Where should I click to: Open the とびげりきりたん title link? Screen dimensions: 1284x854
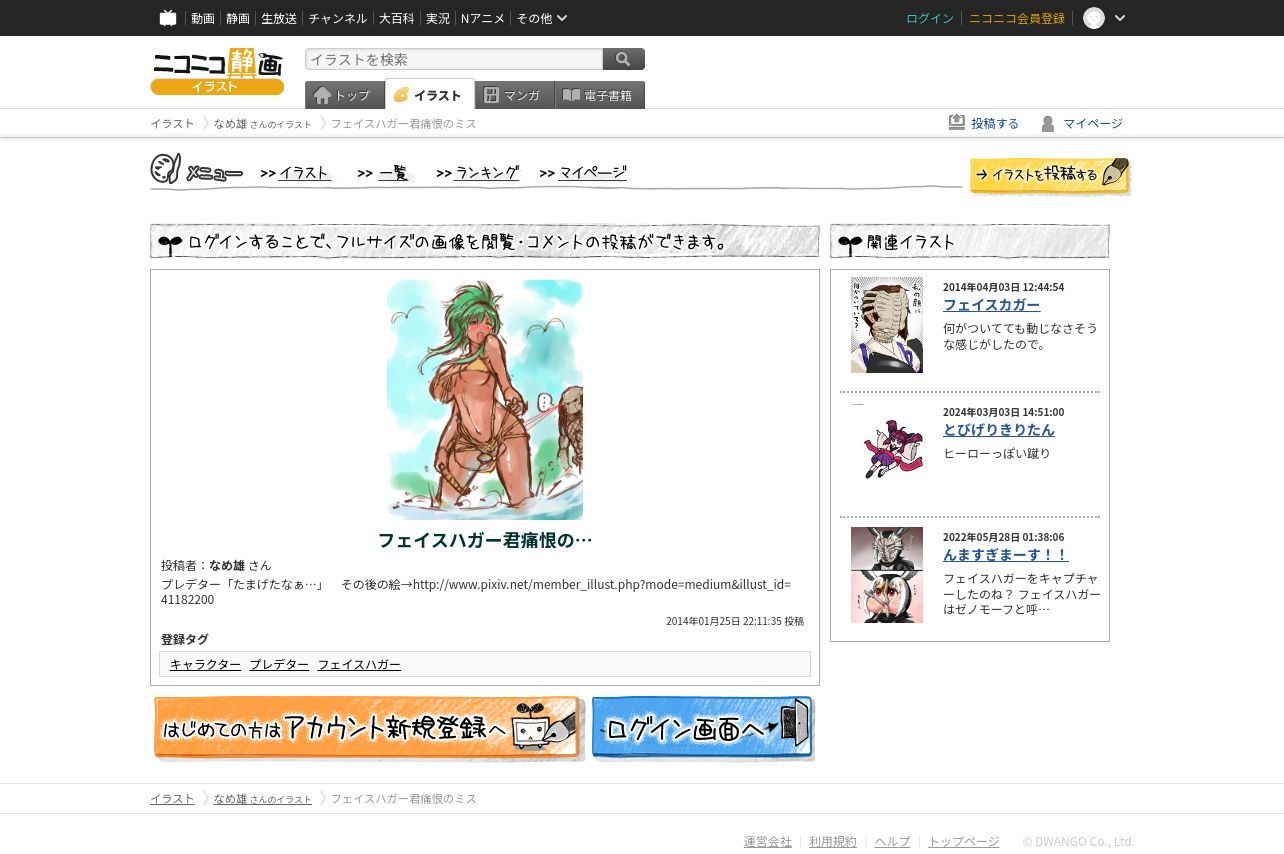pyautogui.click(x=998, y=429)
